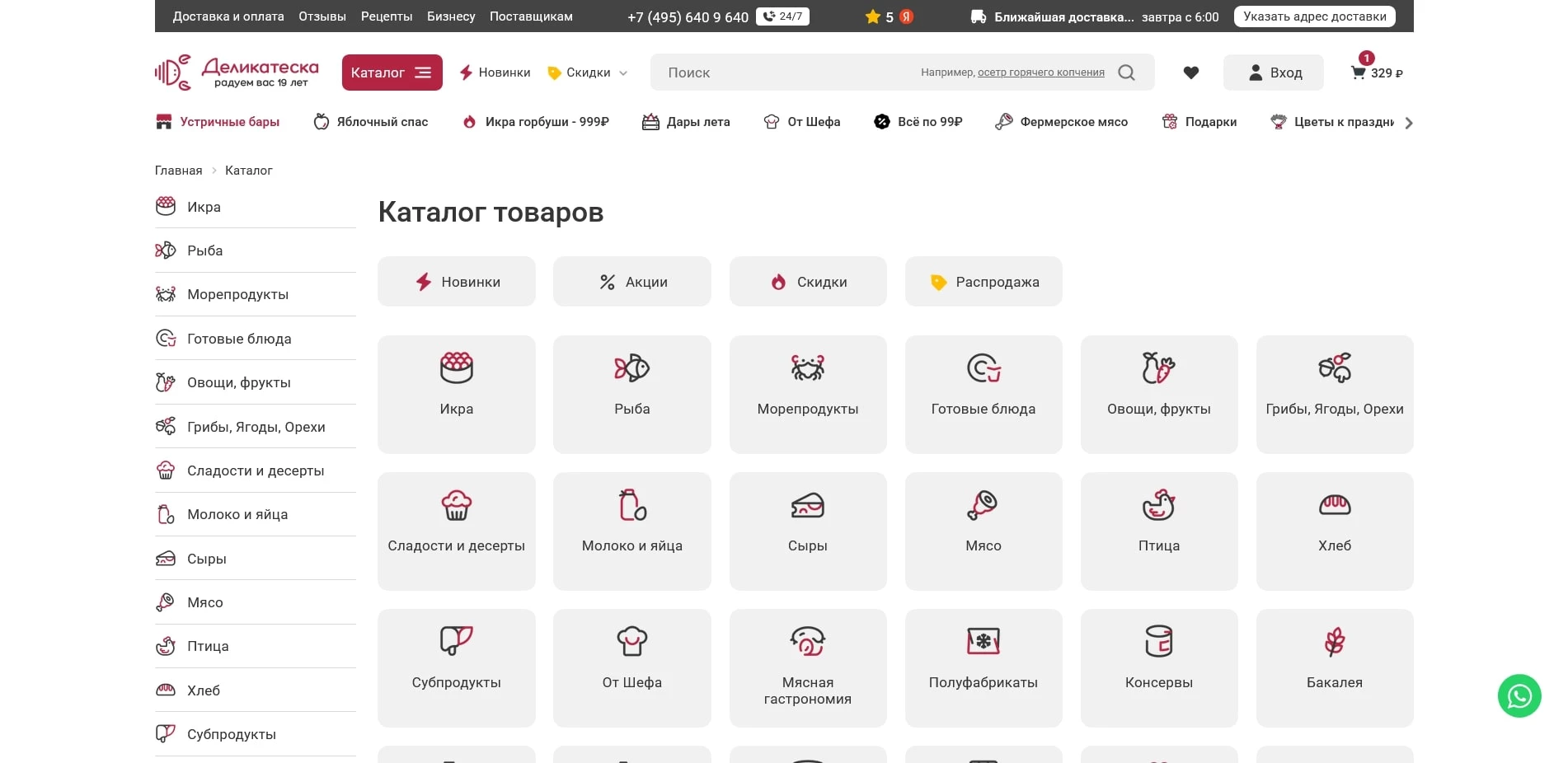Open the Рецепты menu item
The width and height of the screenshot is (1568, 763).
(387, 16)
